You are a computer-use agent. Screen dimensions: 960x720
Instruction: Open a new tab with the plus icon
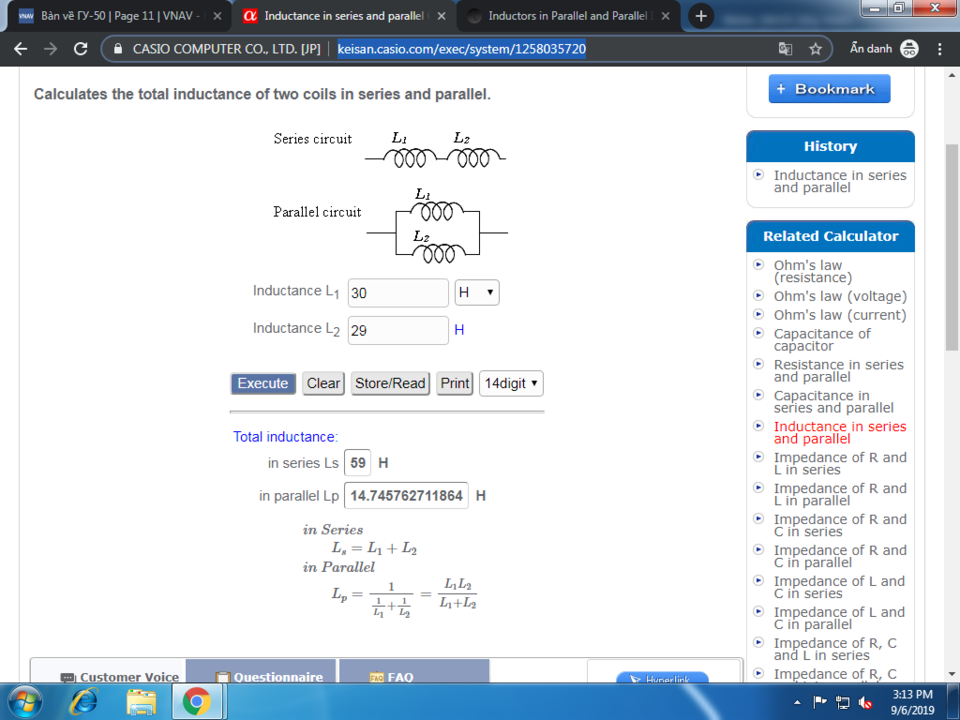pyautogui.click(x=701, y=16)
